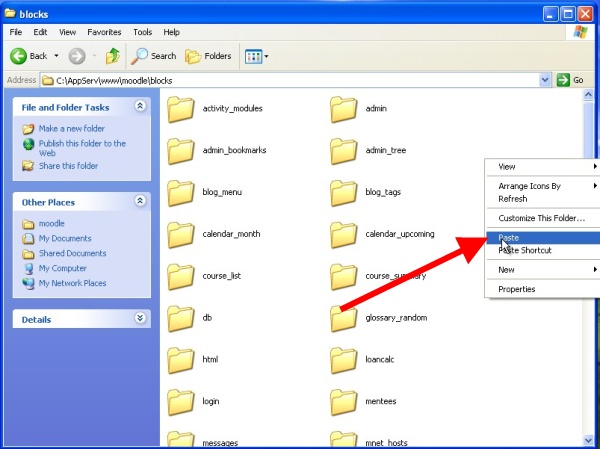Open Shared Documents link
The width and height of the screenshot is (600, 449).
pyautogui.click(x=72, y=253)
